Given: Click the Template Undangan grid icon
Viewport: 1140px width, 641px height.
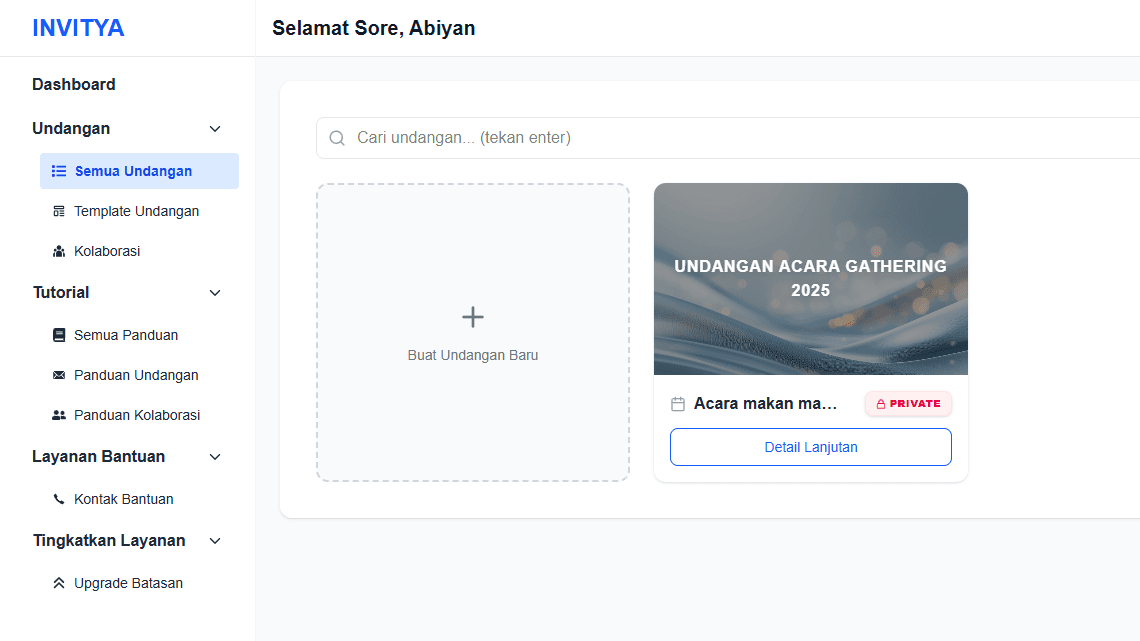Looking at the screenshot, I should (58, 211).
